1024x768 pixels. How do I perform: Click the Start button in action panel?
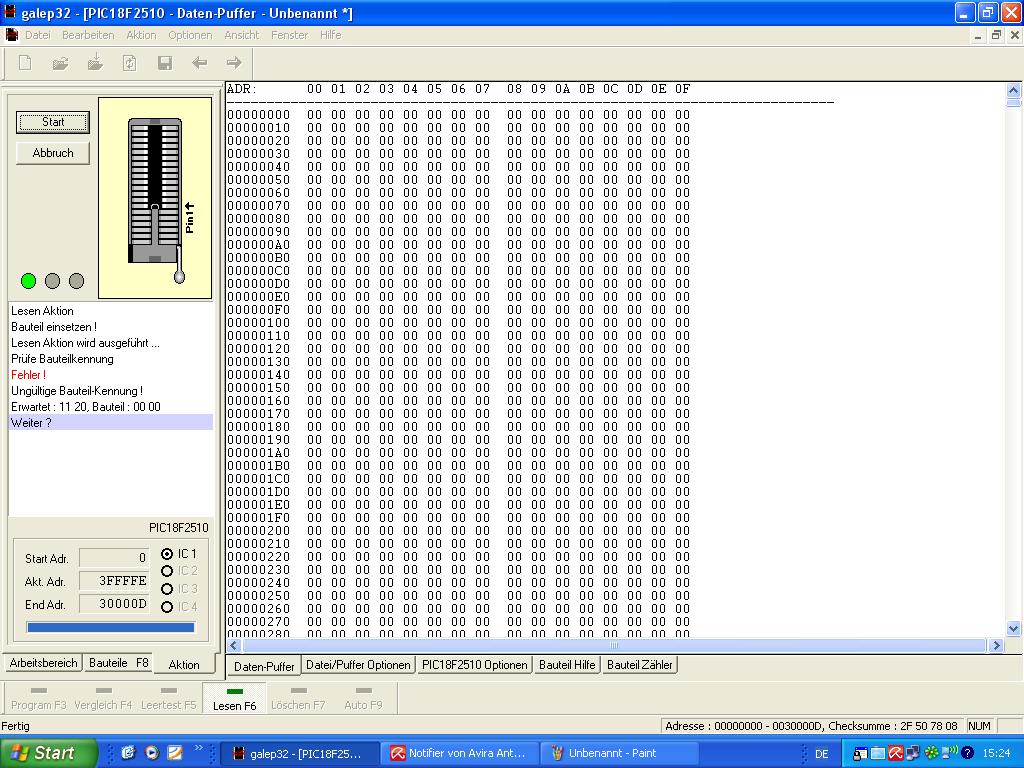pos(53,122)
